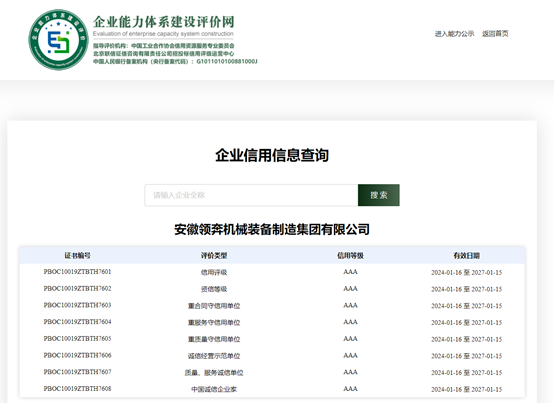
Task: Click the circular green site logo
Action: 58,40
